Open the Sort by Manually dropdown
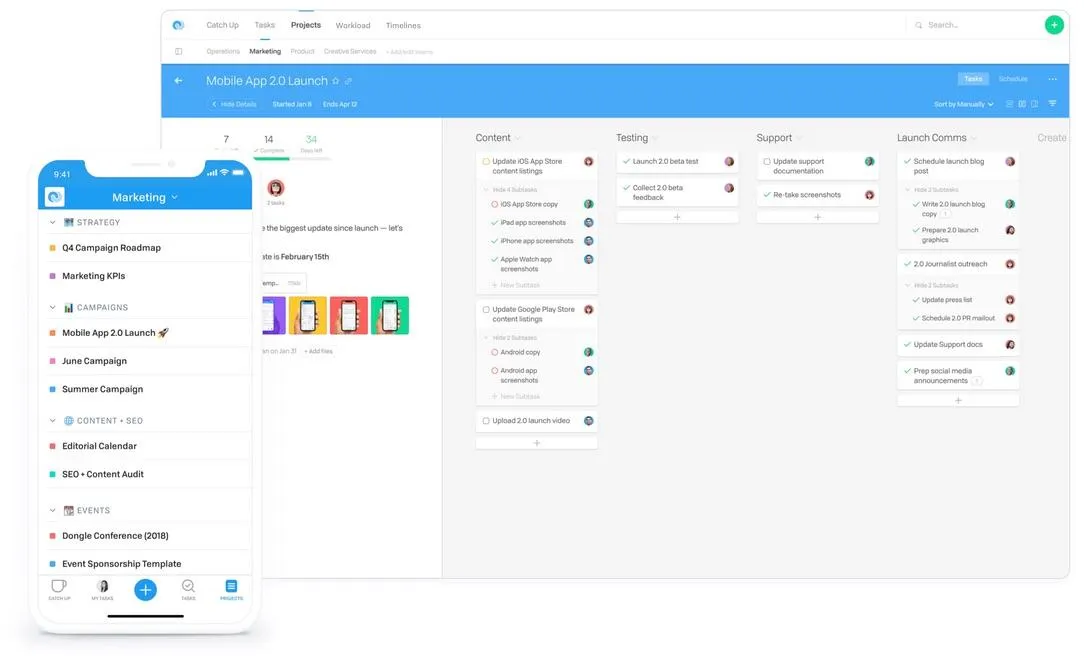 (x=964, y=104)
